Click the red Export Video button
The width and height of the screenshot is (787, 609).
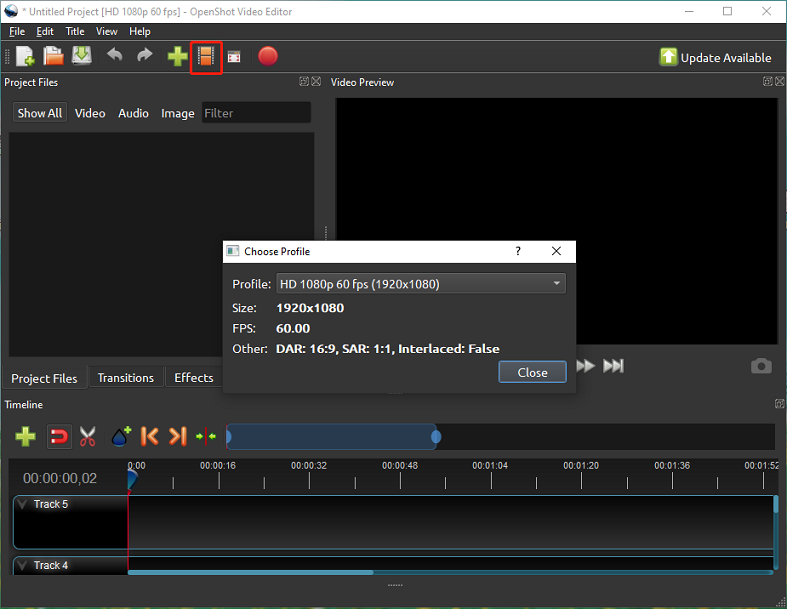coord(268,56)
